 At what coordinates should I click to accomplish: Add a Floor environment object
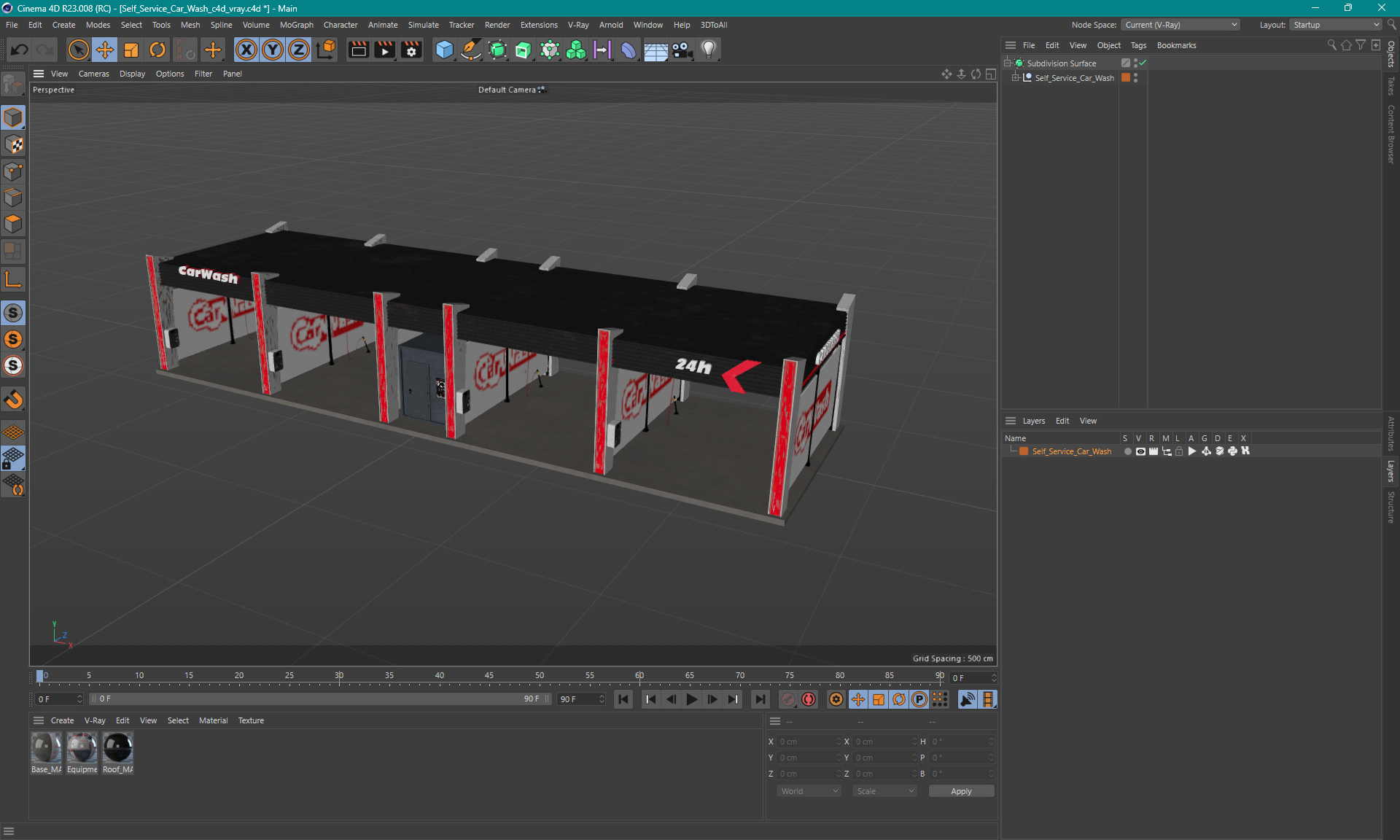coord(656,50)
